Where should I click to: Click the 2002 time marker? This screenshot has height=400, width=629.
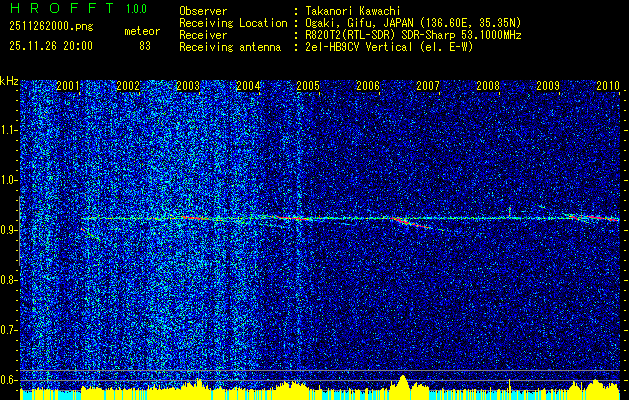pos(128,86)
